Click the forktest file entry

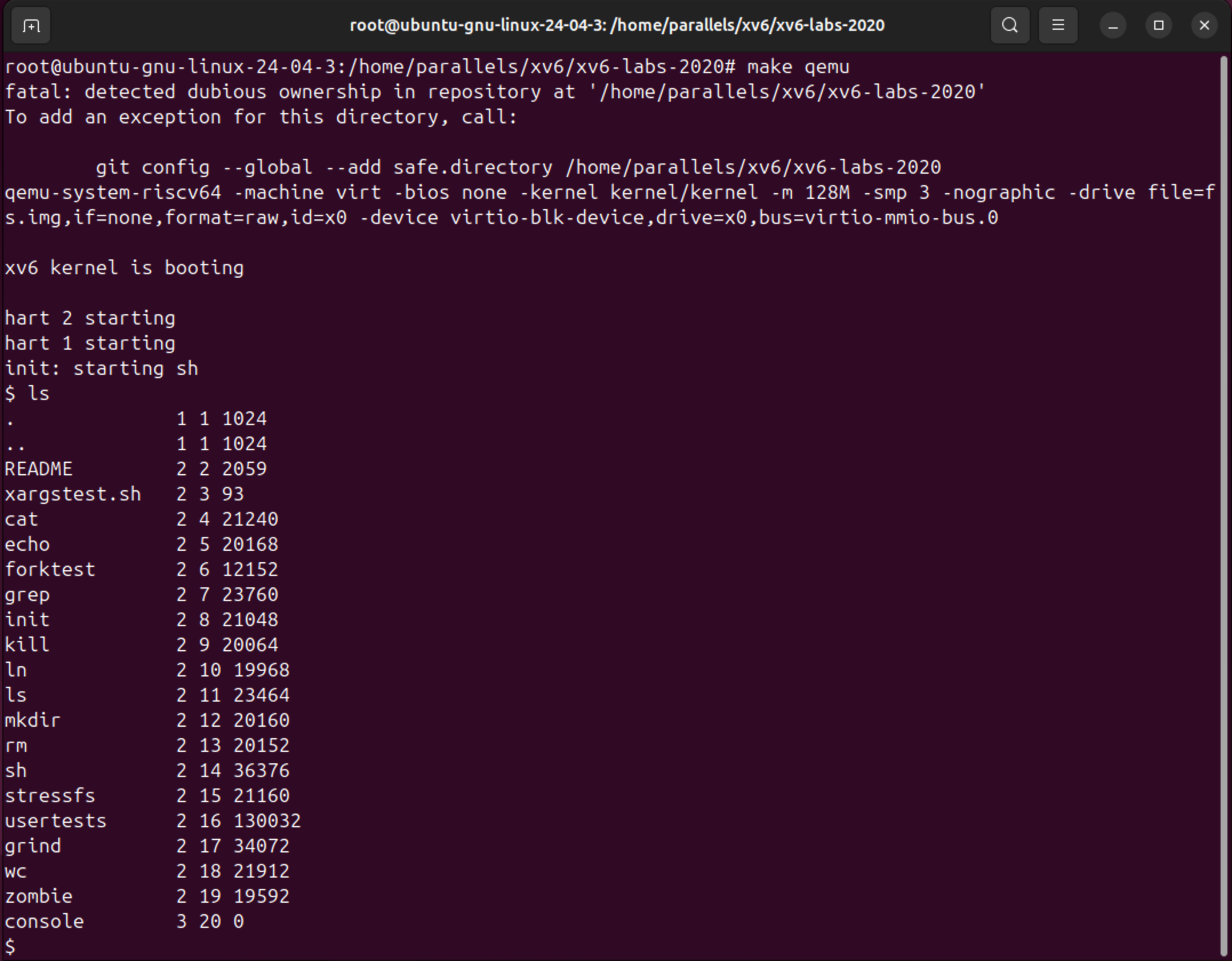pos(50,570)
